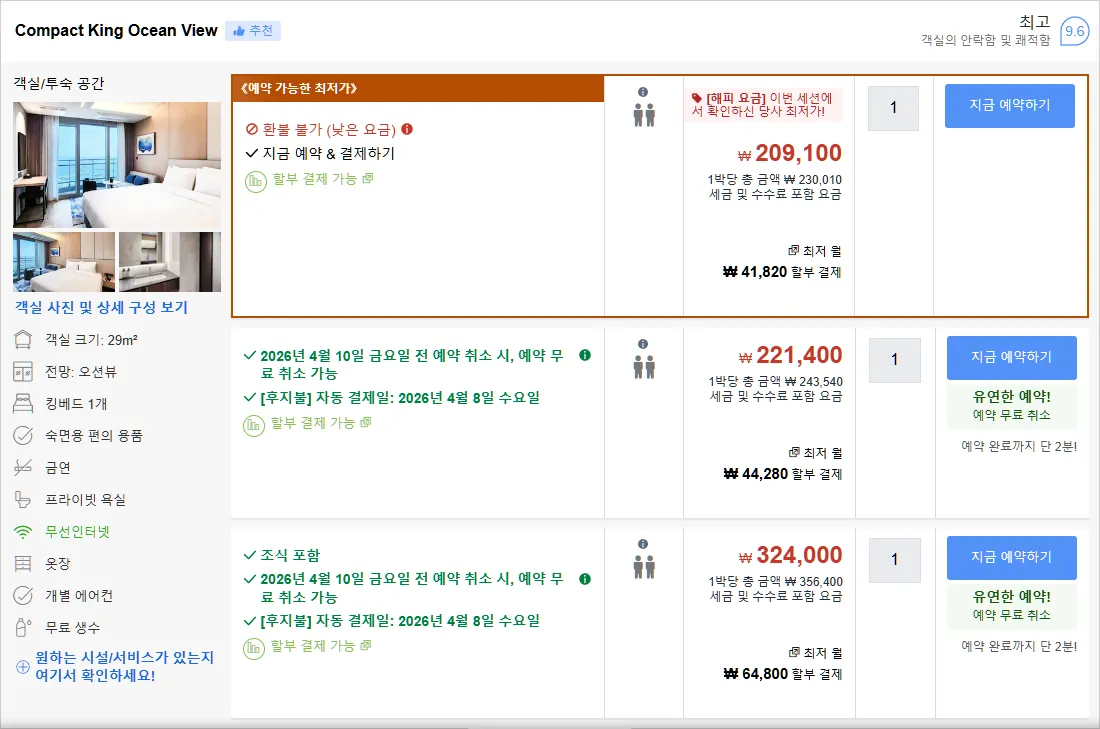1100x729 pixels.
Task: Open room quantity dropdown for ₩324,000 rate
Action: (894, 560)
